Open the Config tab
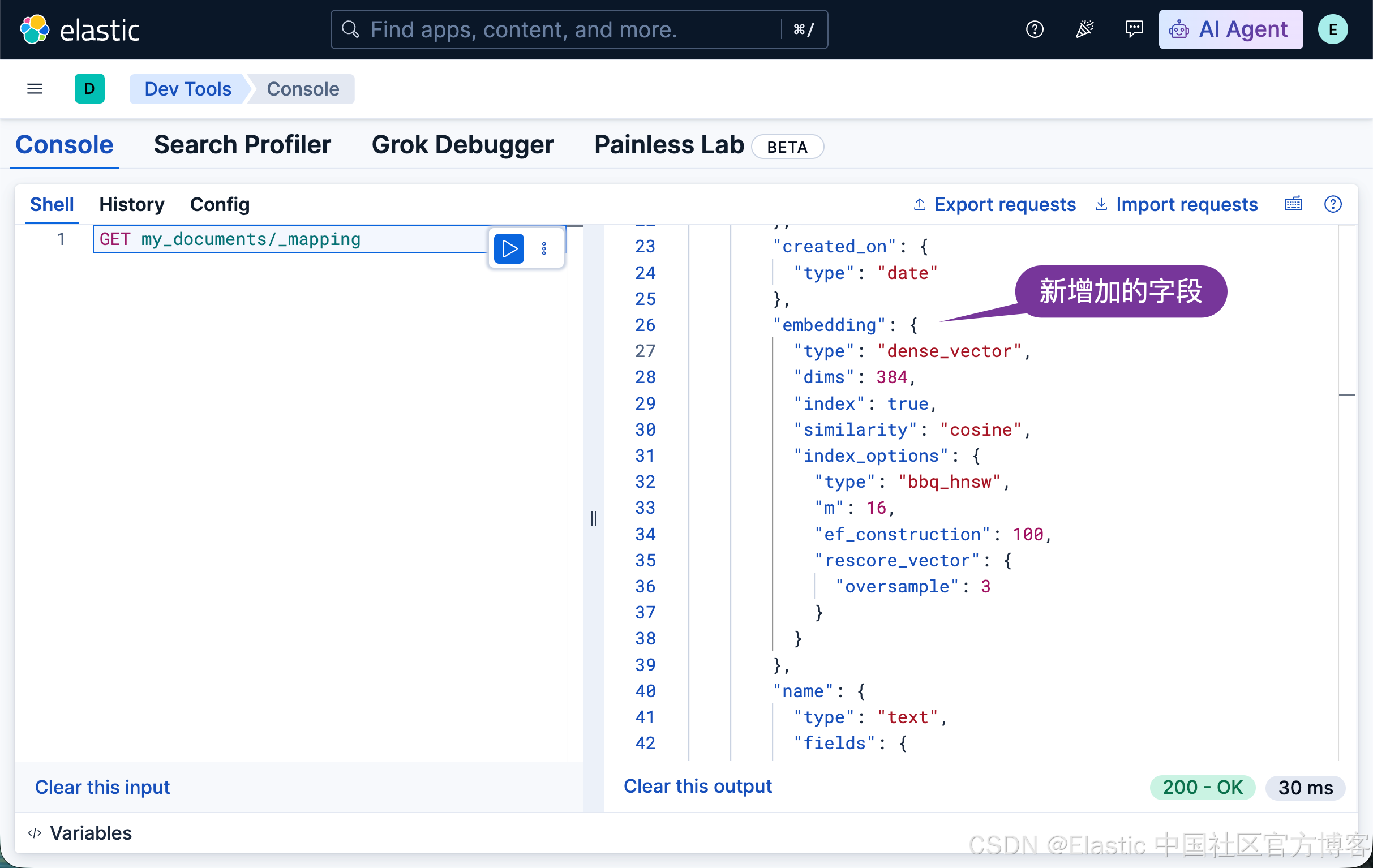Image resolution: width=1373 pixels, height=868 pixels. pyautogui.click(x=220, y=204)
